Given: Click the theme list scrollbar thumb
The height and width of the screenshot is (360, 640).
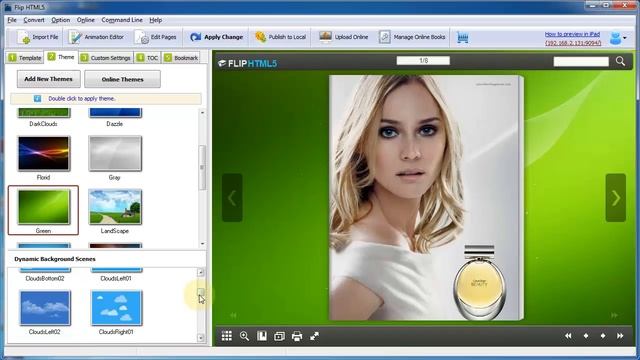Looking at the screenshot, I should point(202,167).
